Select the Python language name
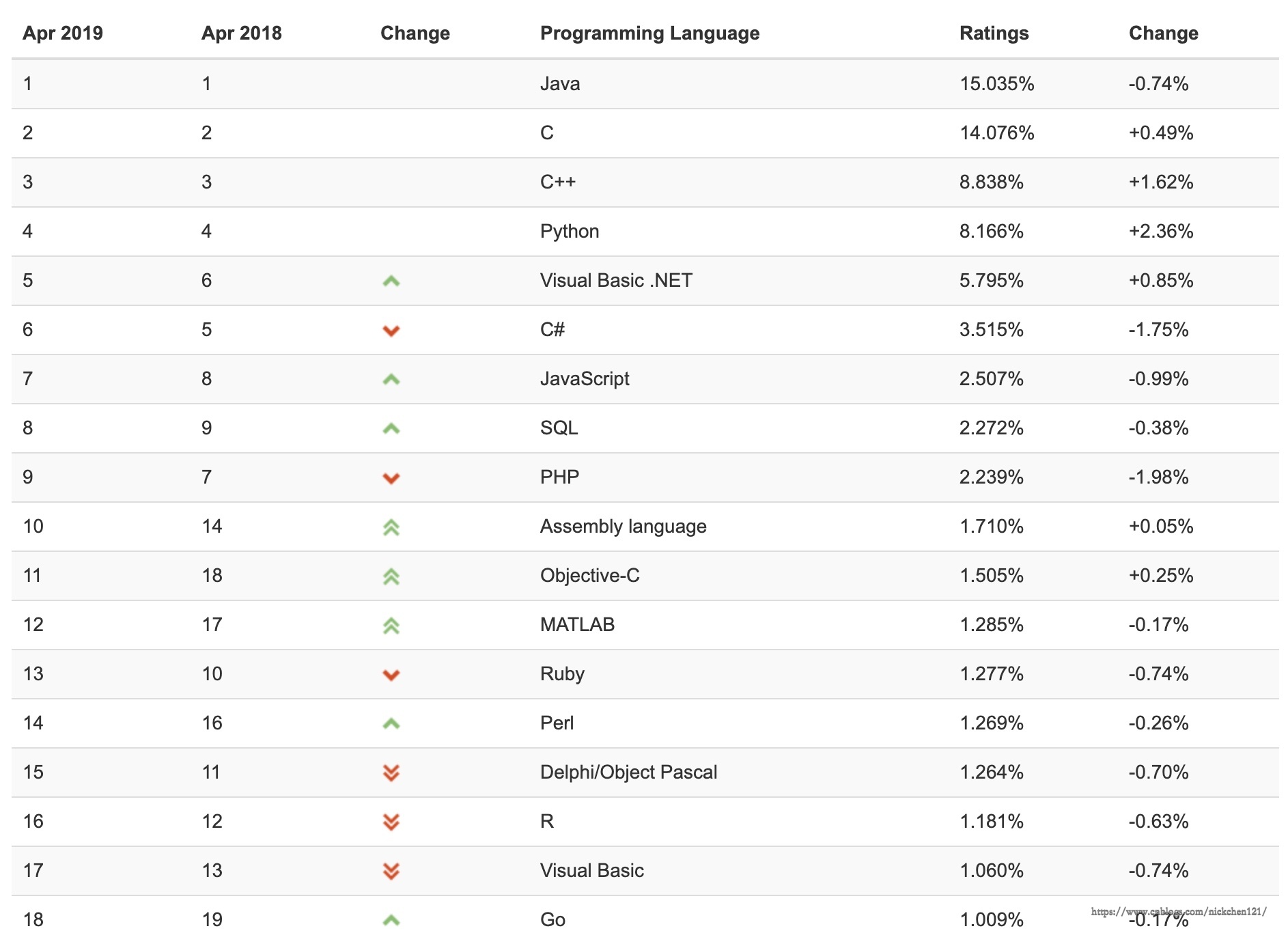This screenshot has height=933, width=1288. click(570, 232)
